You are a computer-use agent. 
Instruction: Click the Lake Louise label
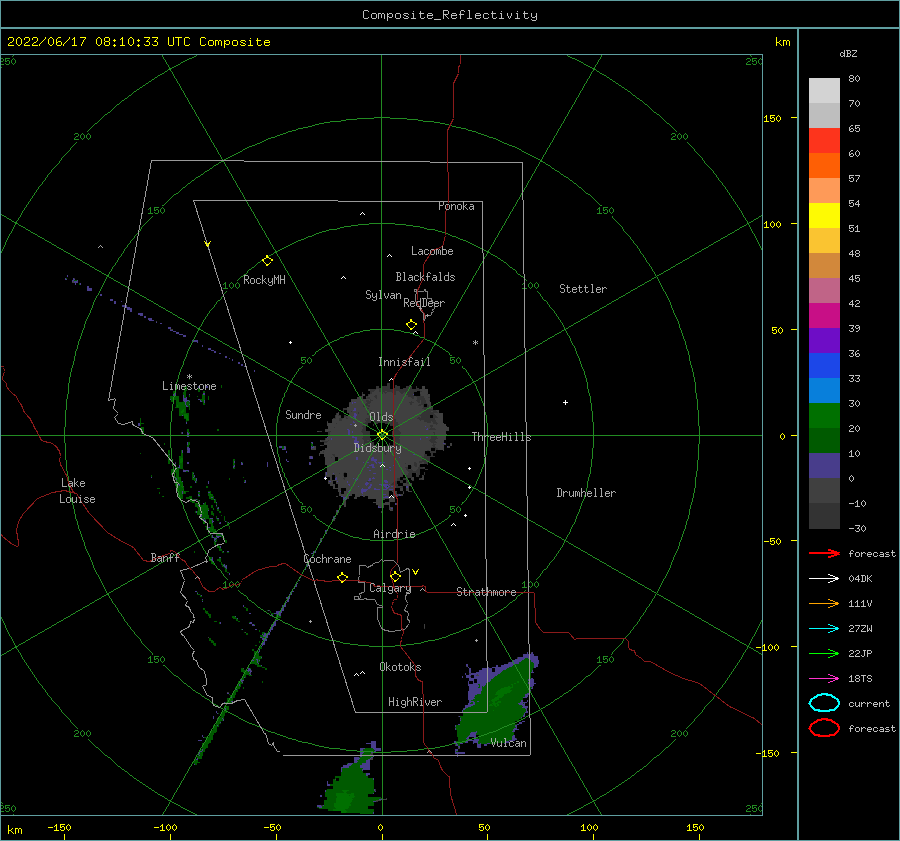tap(77, 491)
